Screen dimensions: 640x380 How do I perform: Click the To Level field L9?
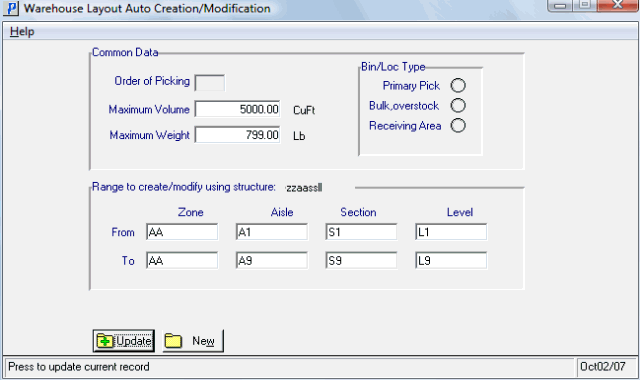click(x=451, y=260)
